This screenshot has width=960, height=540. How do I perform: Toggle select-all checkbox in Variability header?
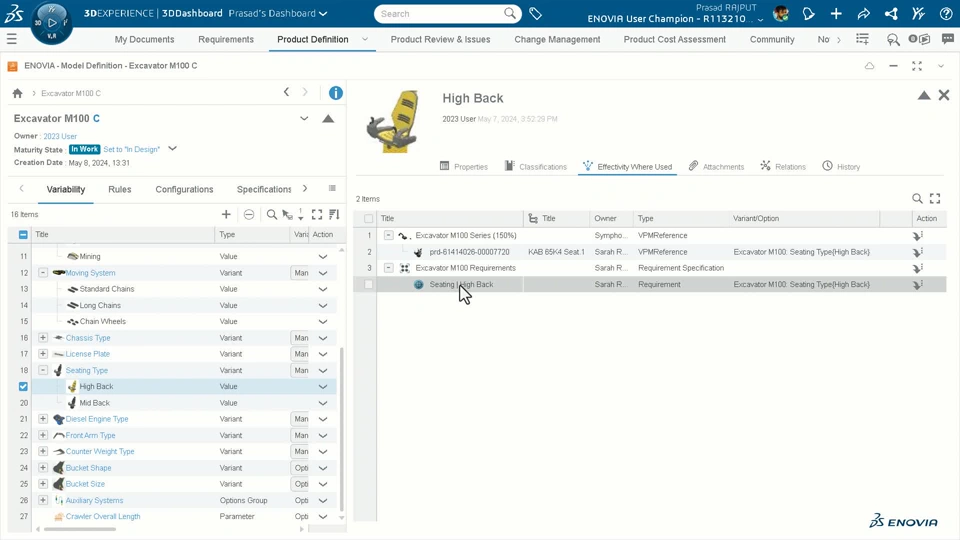pyautogui.click(x=23, y=234)
